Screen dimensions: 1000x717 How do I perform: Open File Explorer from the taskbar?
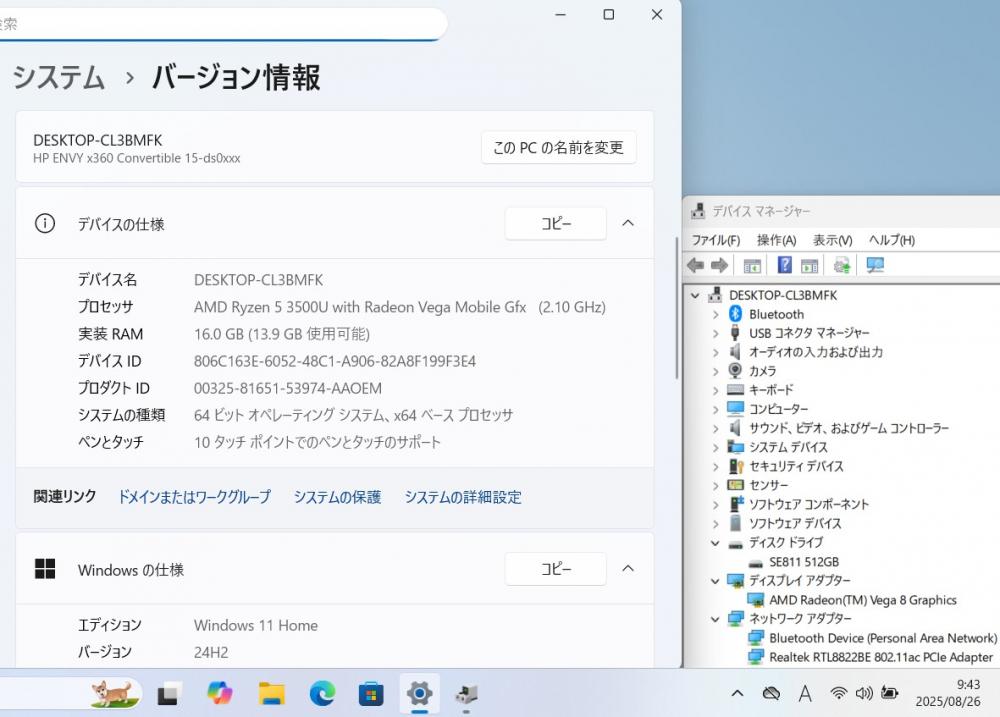click(x=272, y=693)
